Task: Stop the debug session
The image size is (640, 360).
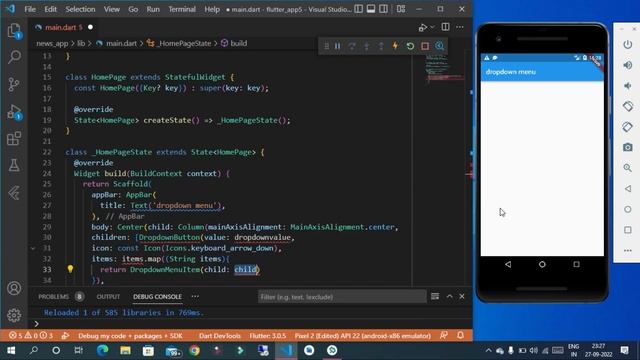Action: point(425,46)
